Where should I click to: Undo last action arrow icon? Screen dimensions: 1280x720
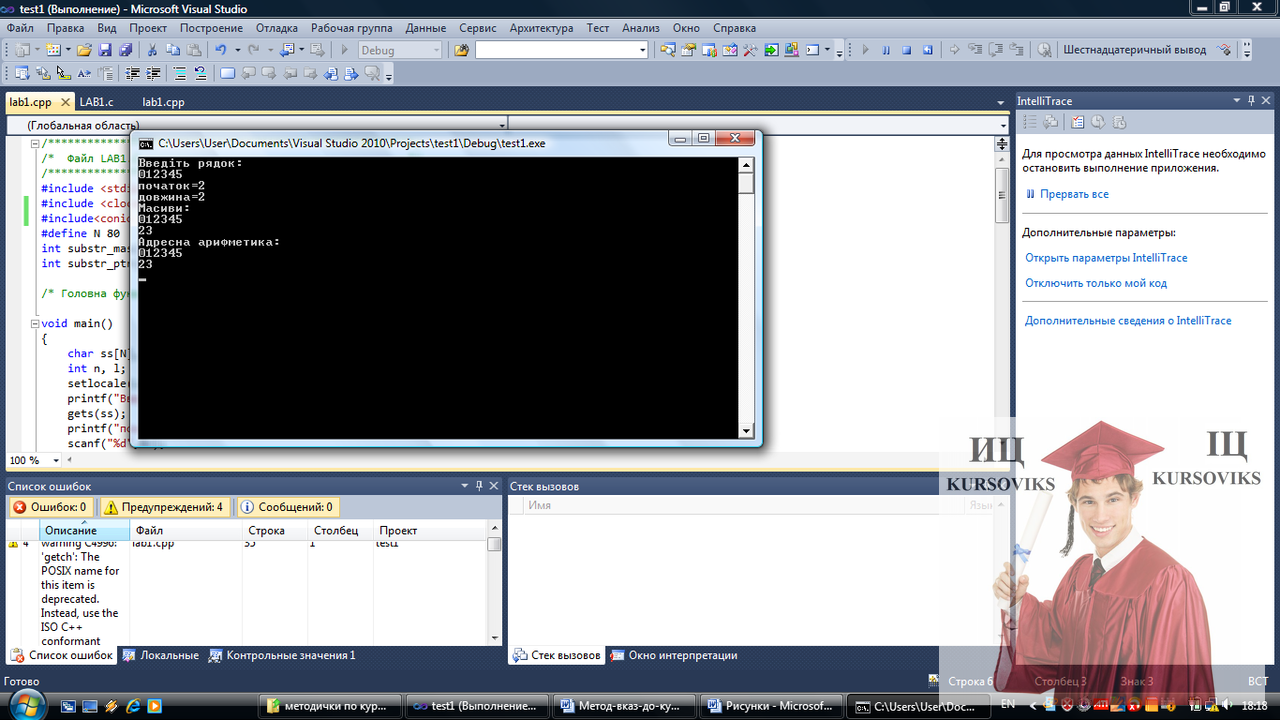(220, 50)
